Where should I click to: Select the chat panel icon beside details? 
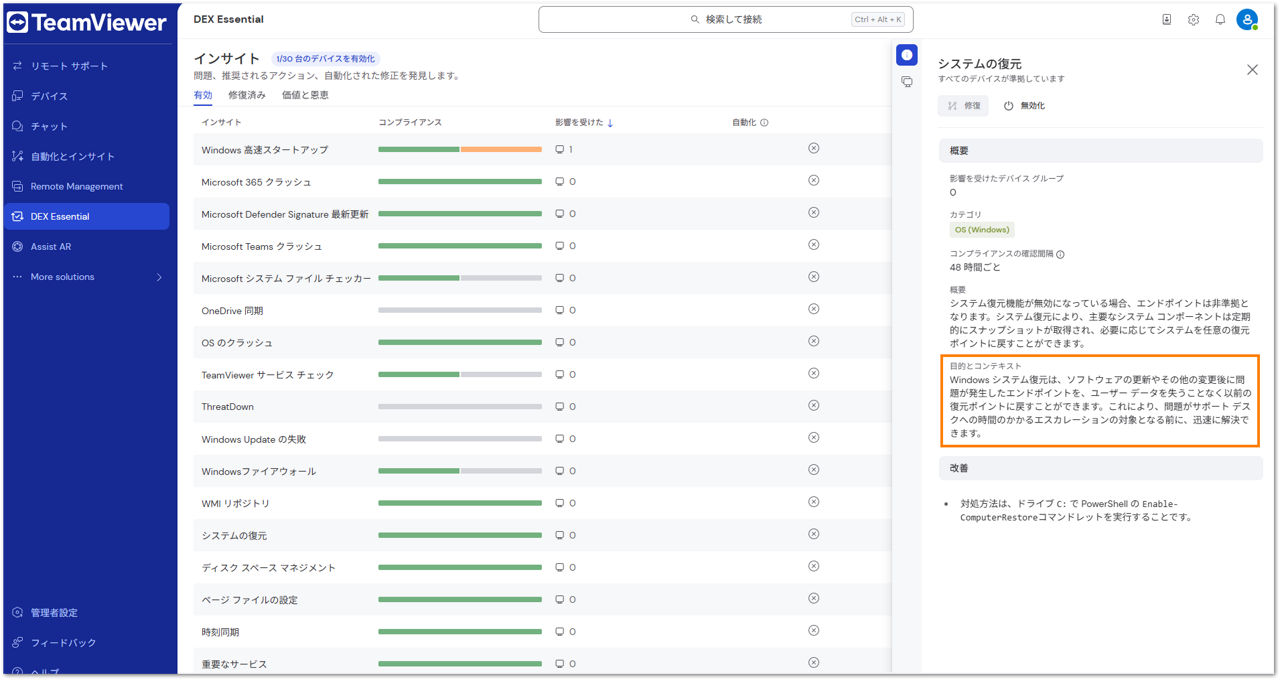coord(907,82)
